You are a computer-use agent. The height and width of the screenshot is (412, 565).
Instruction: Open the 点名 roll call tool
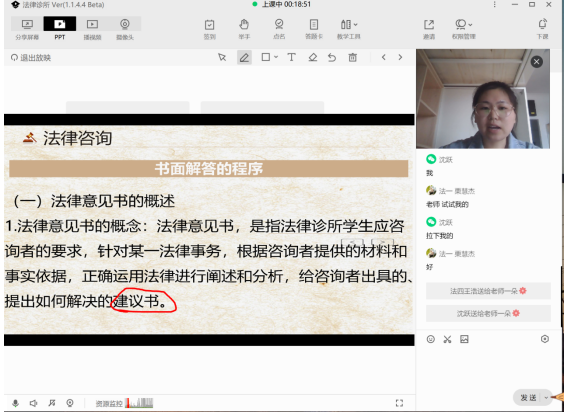click(279, 29)
